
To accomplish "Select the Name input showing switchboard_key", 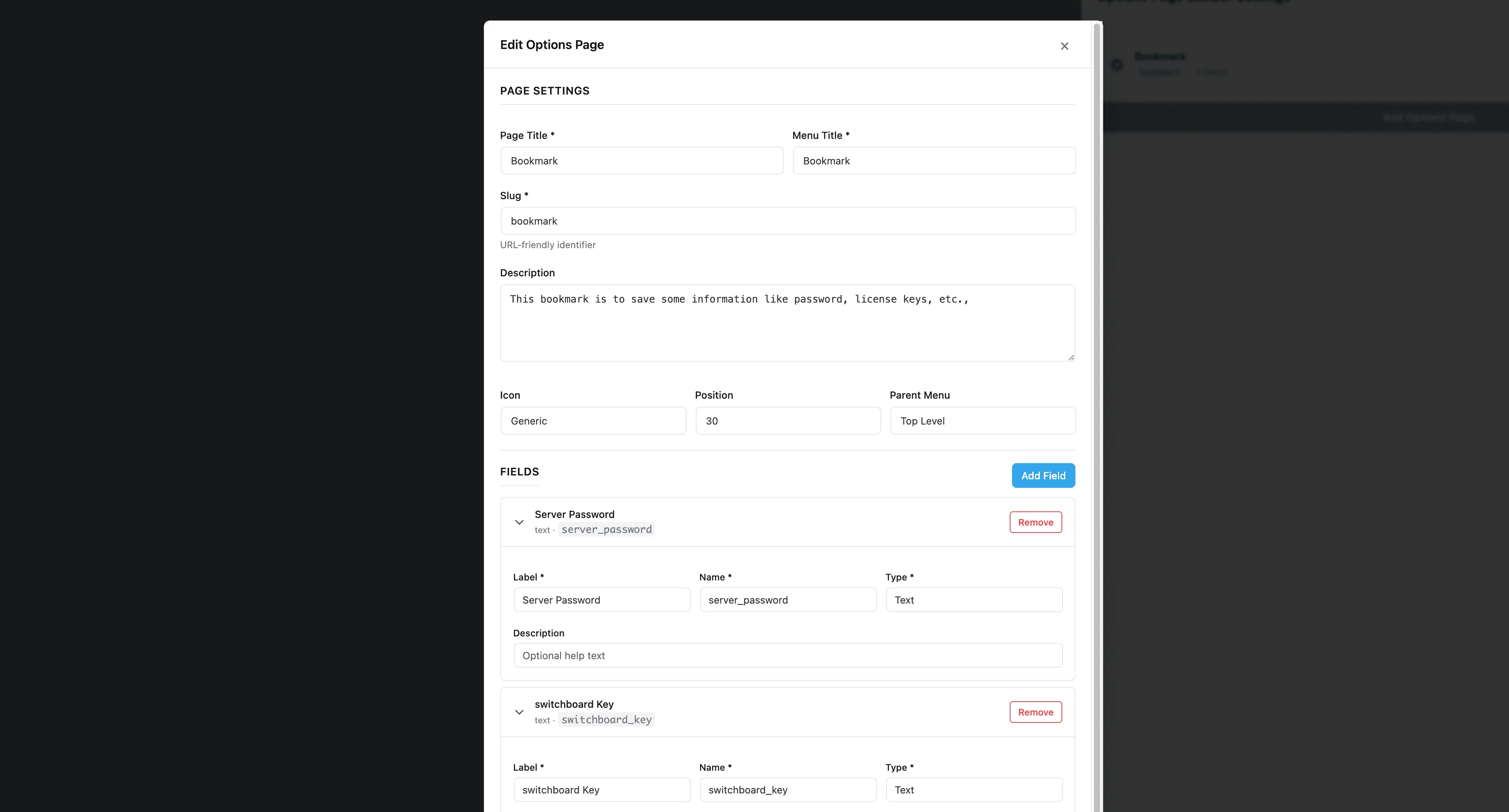I will point(787,789).
